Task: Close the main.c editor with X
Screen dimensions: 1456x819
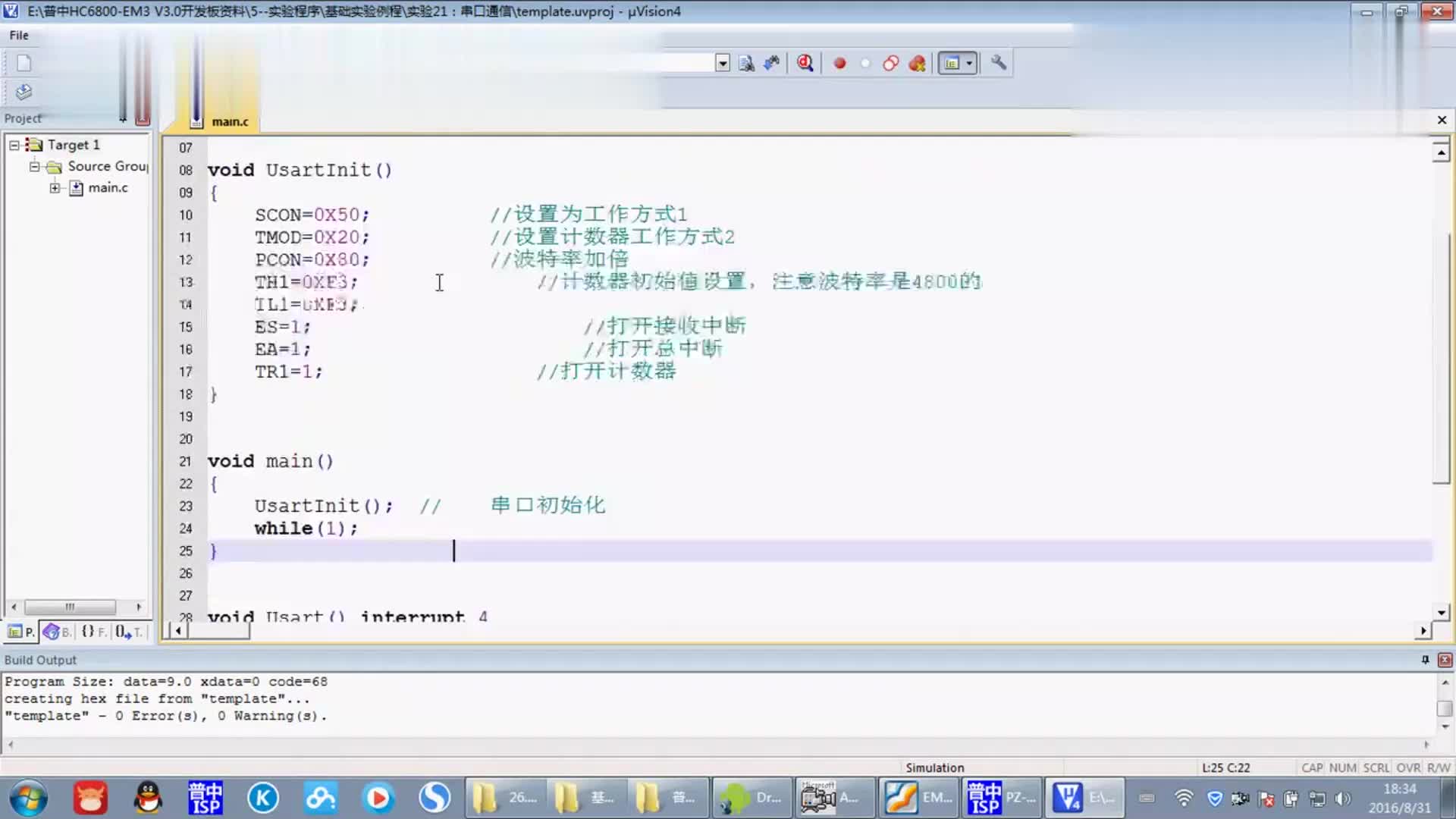Action: pyautogui.click(x=1442, y=120)
